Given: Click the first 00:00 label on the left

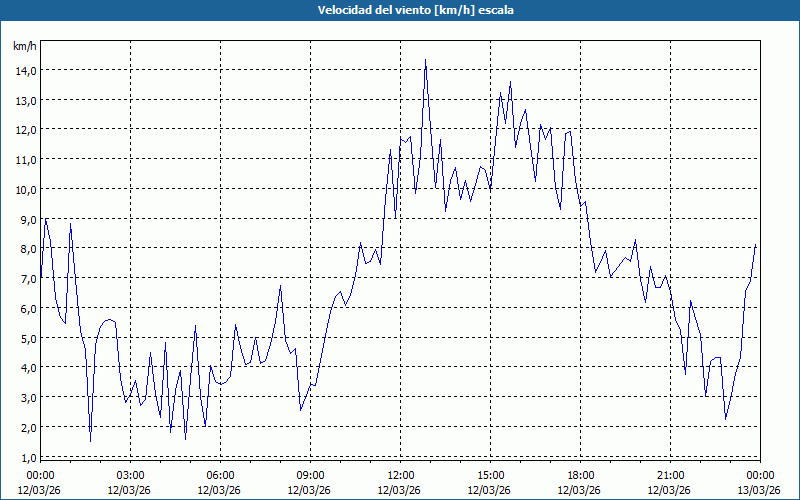Looking at the screenshot, I should pyautogui.click(x=40, y=476).
